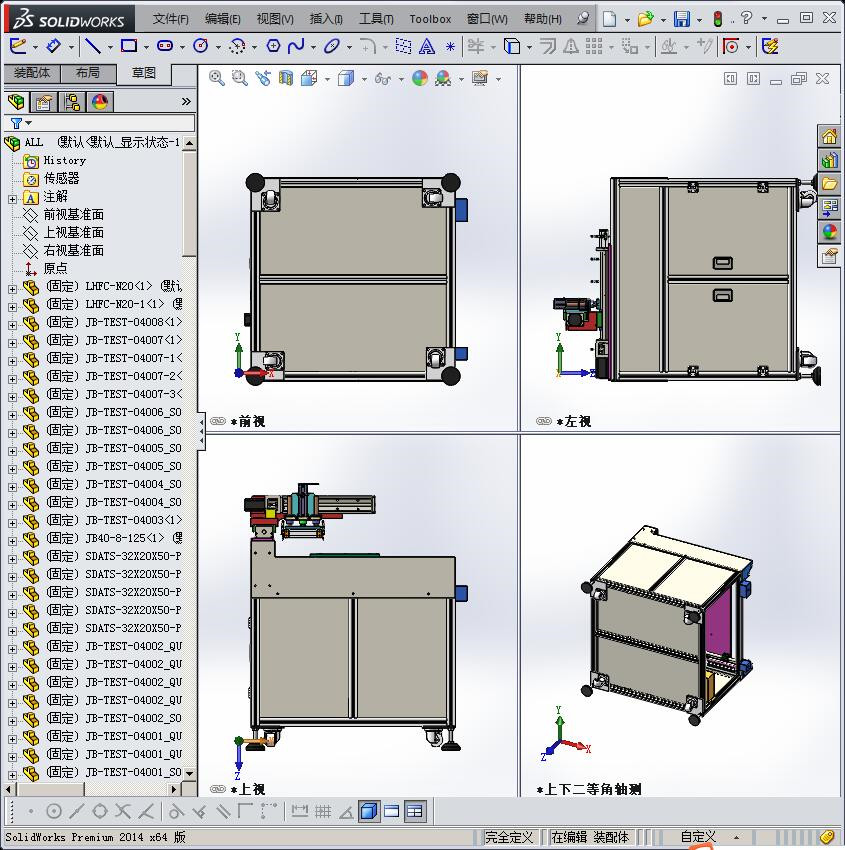Click Zoom to Area icon
Image resolution: width=845 pixels, height=850 pixels.
pos(240,78)
